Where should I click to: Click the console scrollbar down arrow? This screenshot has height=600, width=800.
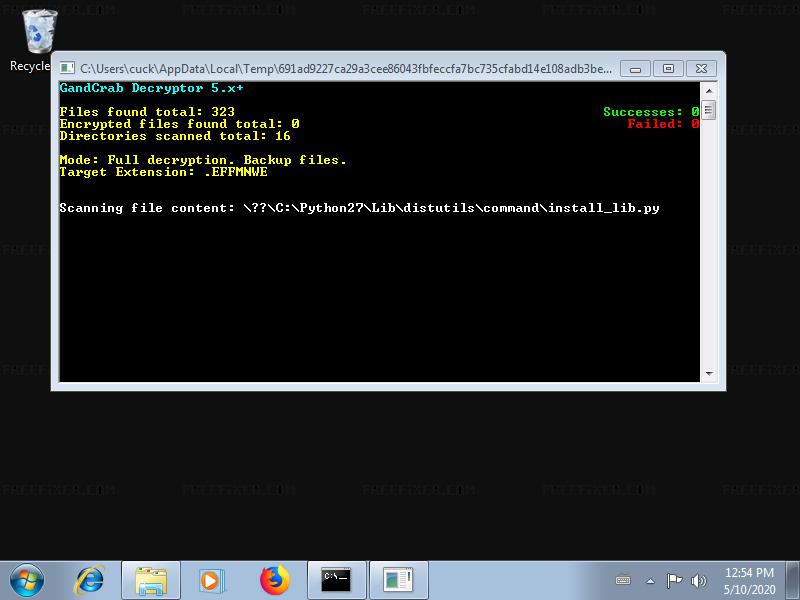(x=709, y=373)
